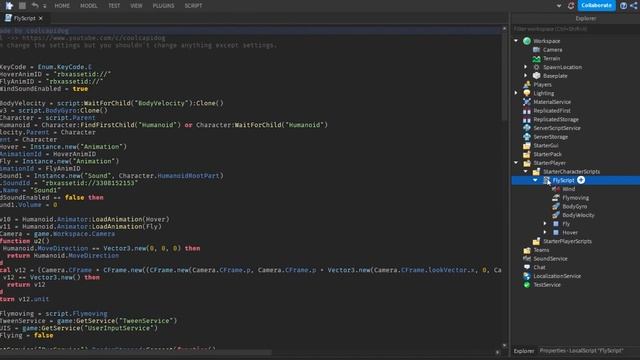640x360 pixels.
Task: Select the Baseplate part icon
Action: pyautogui.click(x=536, y=76)
